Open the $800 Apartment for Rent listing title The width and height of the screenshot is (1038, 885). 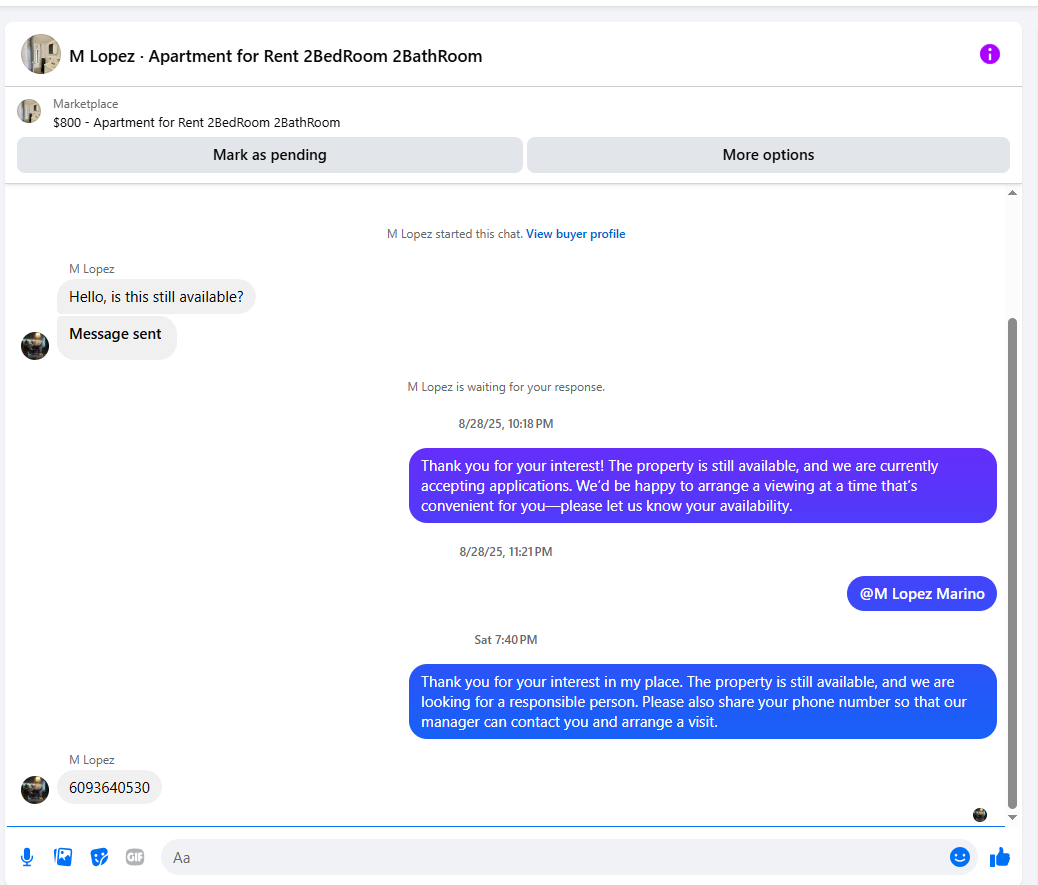[197, 123]
